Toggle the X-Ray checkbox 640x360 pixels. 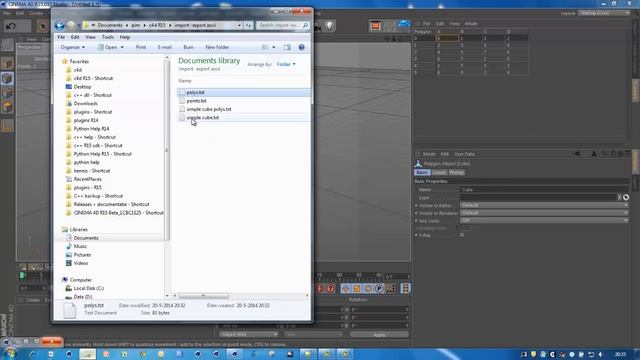pyautogui.click(x=462, y=235)
